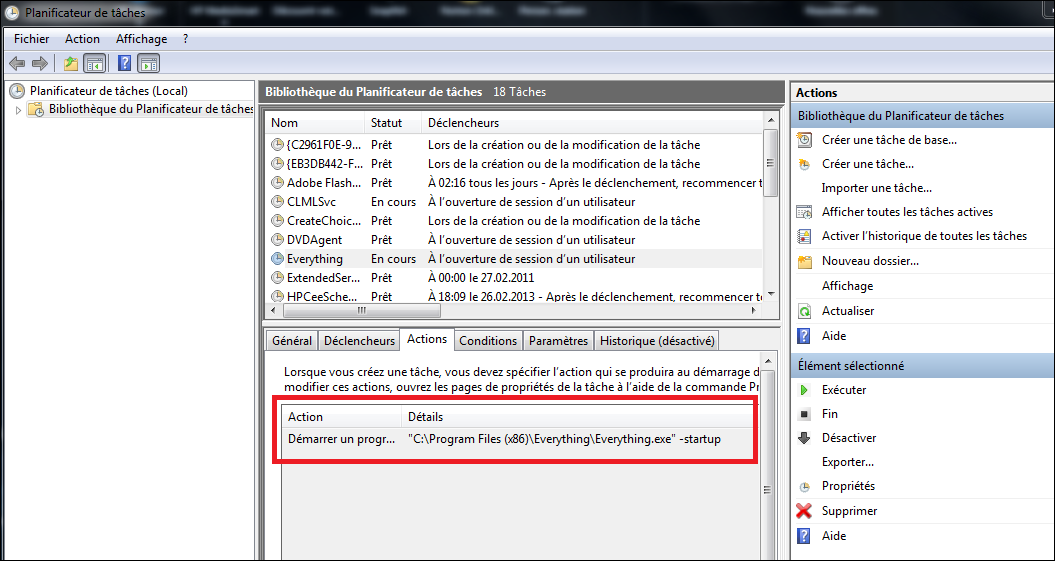Click the Nouveau dossier folder icon
1055x561 pixels.
coord(804,262)
